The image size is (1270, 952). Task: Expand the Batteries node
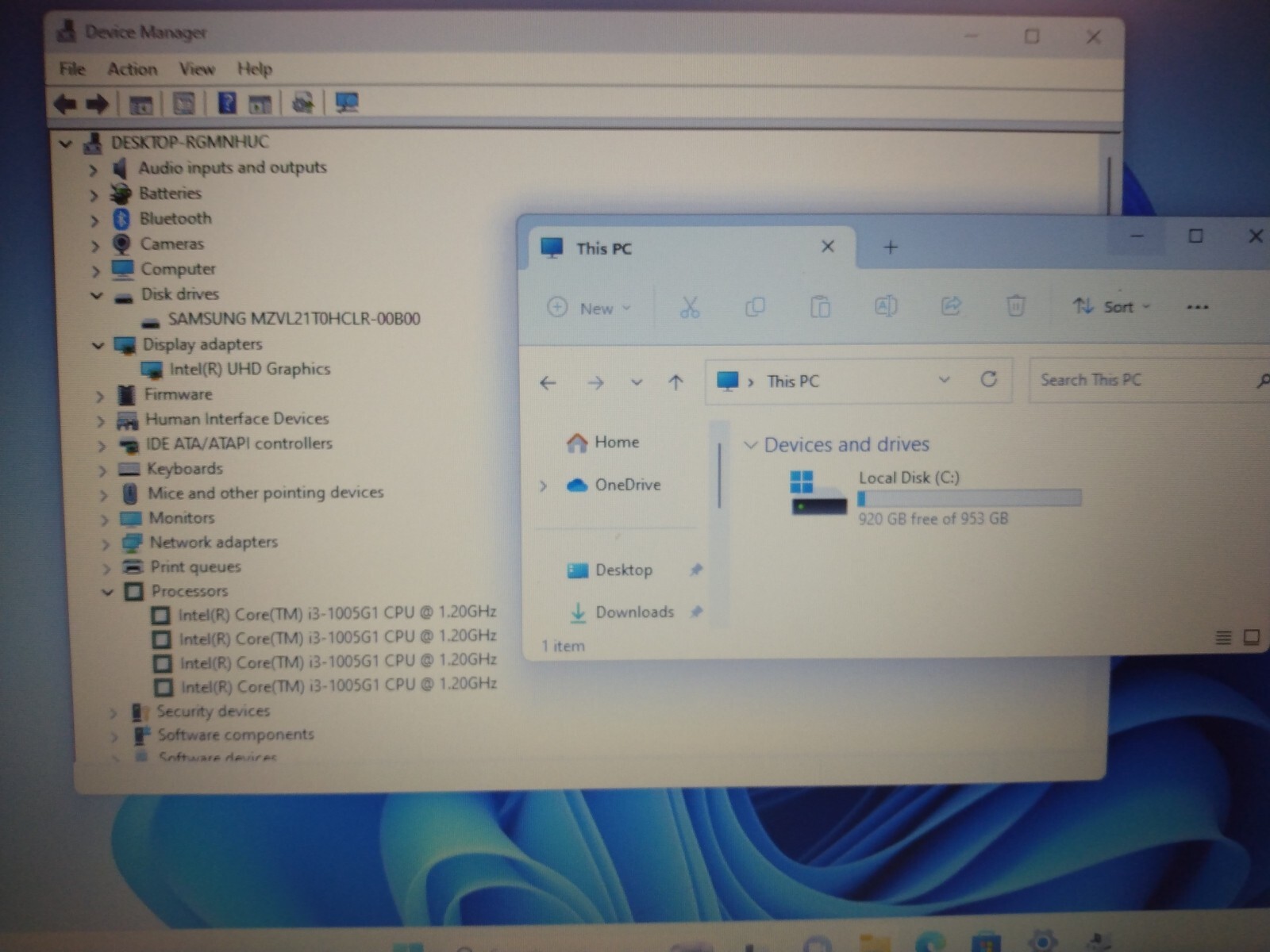94,195
